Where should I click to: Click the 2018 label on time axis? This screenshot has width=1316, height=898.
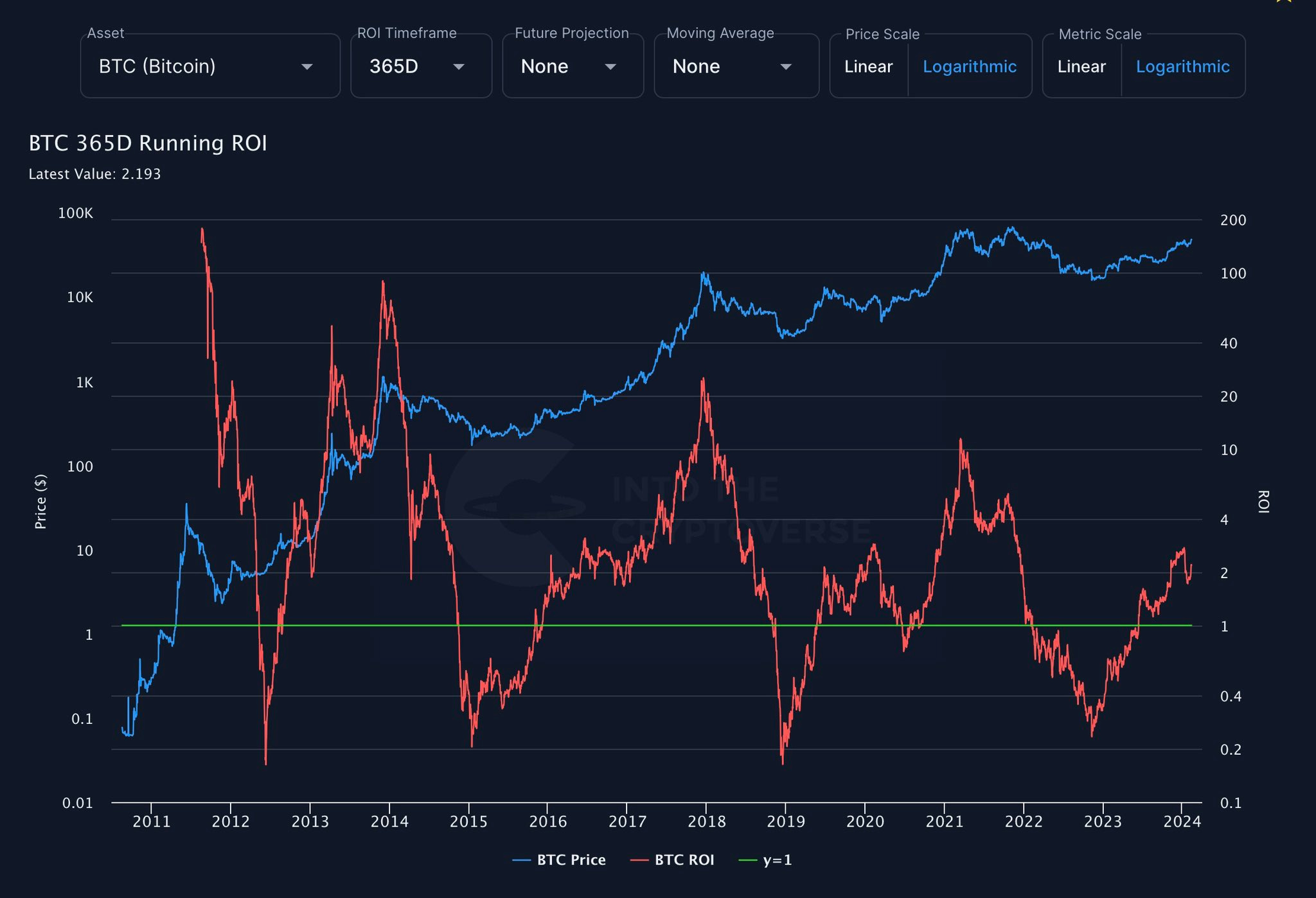tap(706, 822)
